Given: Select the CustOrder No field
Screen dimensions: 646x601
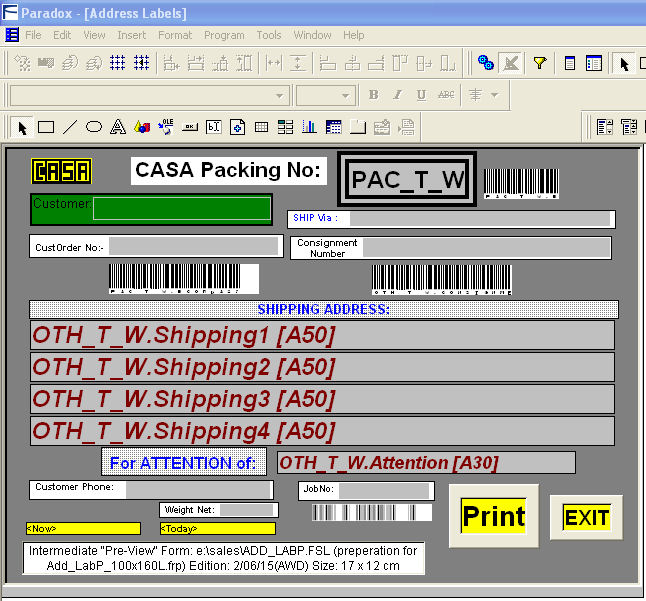Looking at the screenshot, I should (x=156, y=246).
